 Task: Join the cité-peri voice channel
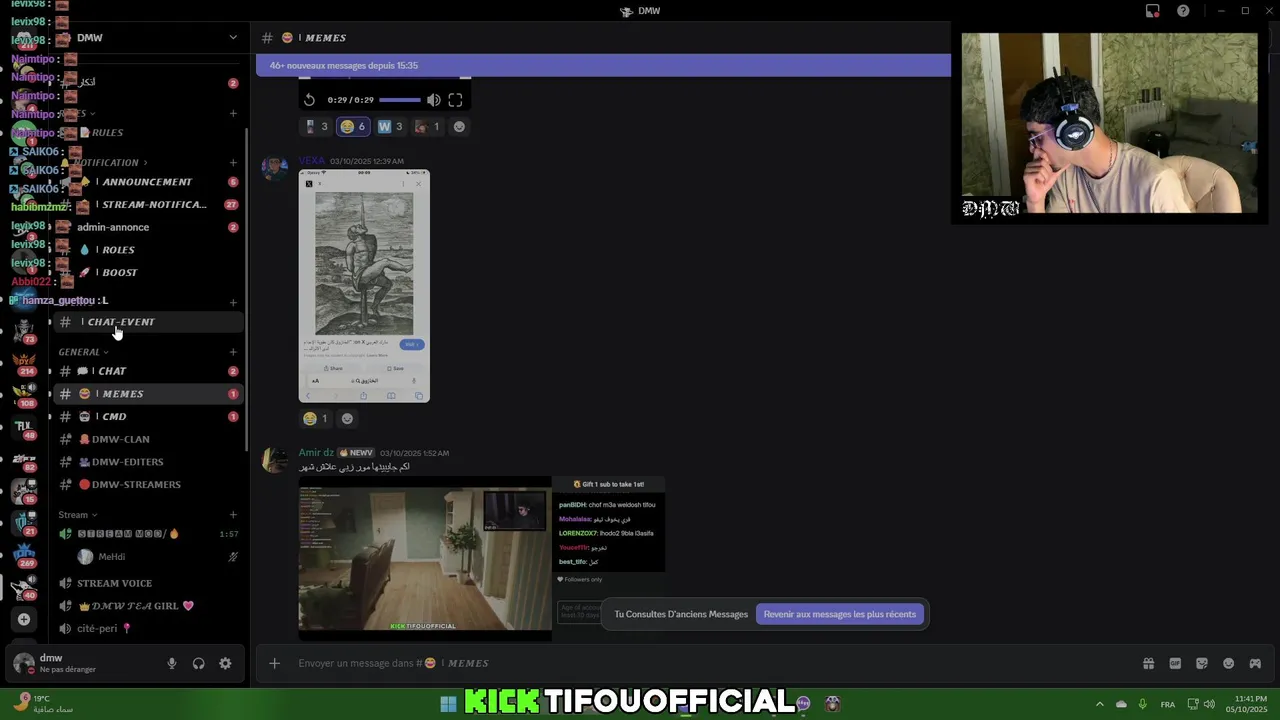(x=149, y=629)
